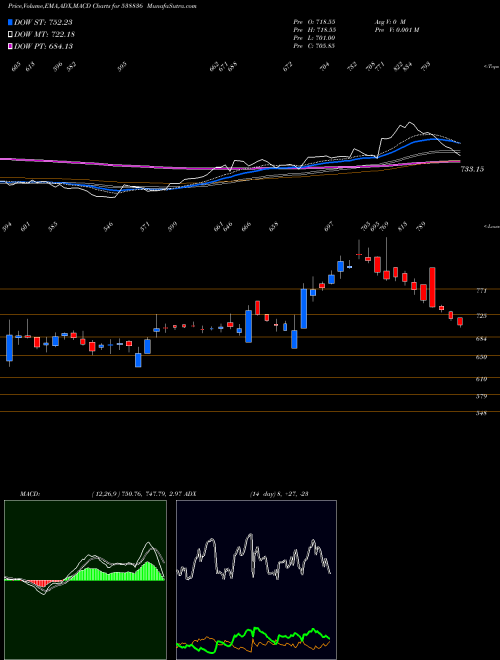This screenshot has width=500, height=660.
Task: Click the previous close value 'C: 705.85'
Action: pos(320,46)
